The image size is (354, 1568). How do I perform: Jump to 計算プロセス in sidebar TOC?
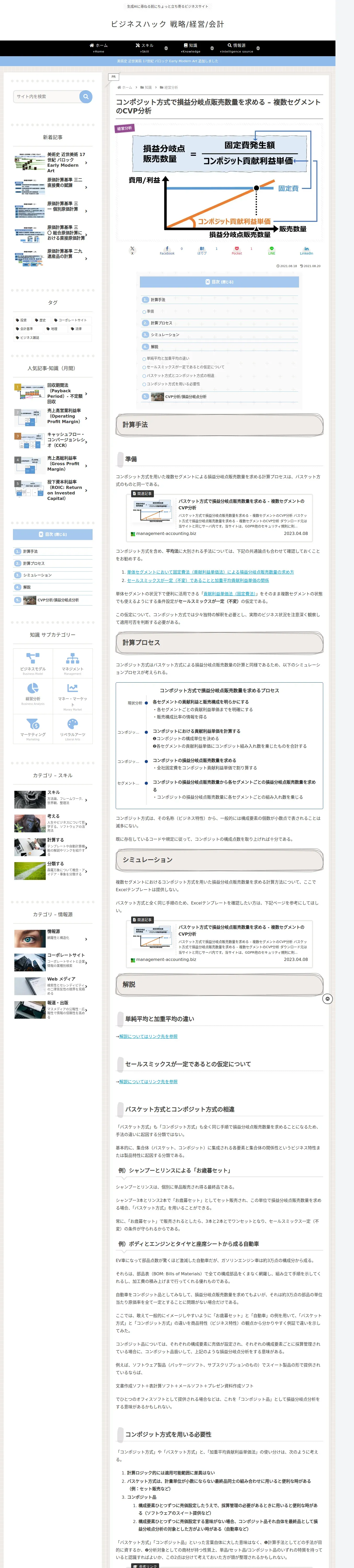33,564
